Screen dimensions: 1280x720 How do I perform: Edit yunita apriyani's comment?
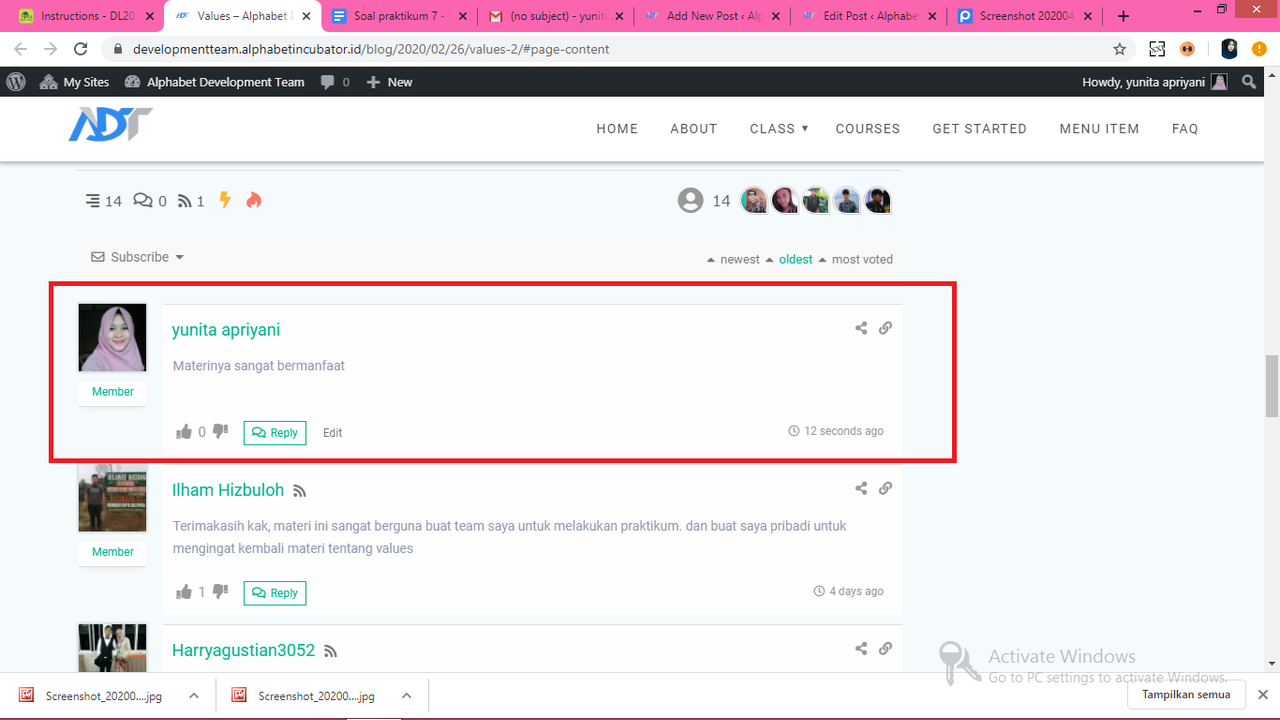click(x=333, y=433)
